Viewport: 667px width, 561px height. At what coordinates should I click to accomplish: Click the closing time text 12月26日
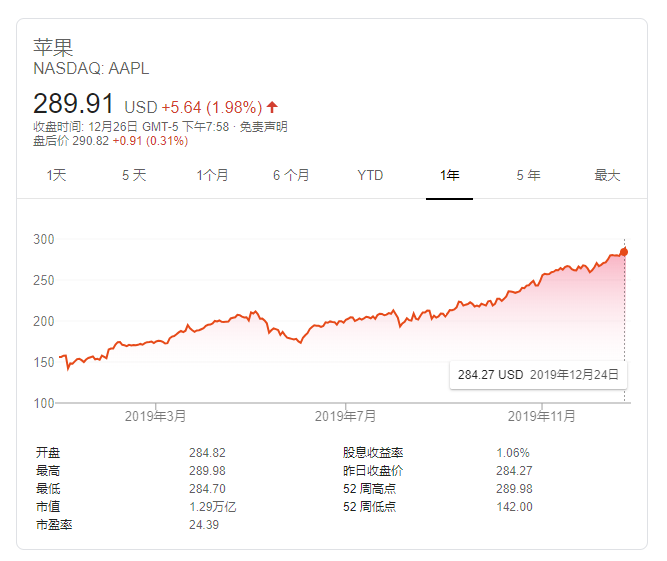pyautogui.click(x=113, y=127)
